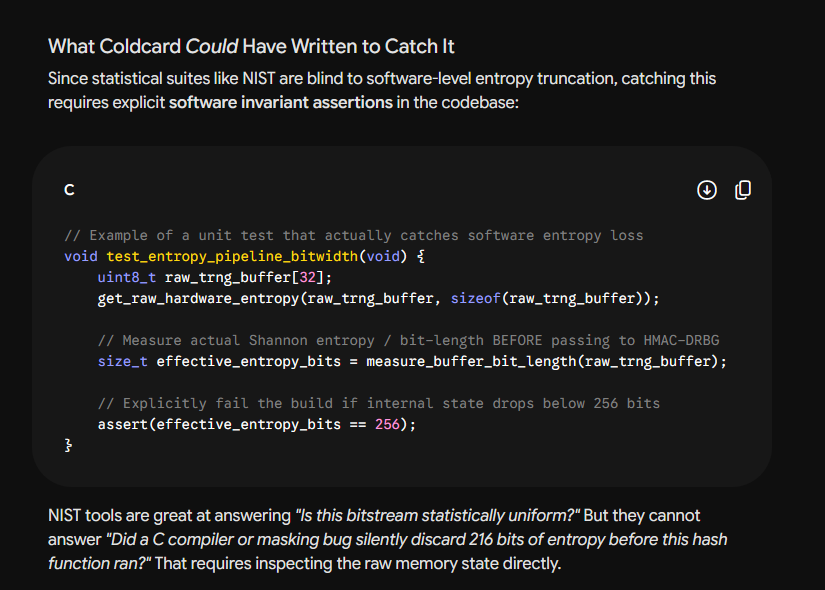Click the 'C' language label
Image resolution: width=825 pixels, height=590 pixels.
69,190
